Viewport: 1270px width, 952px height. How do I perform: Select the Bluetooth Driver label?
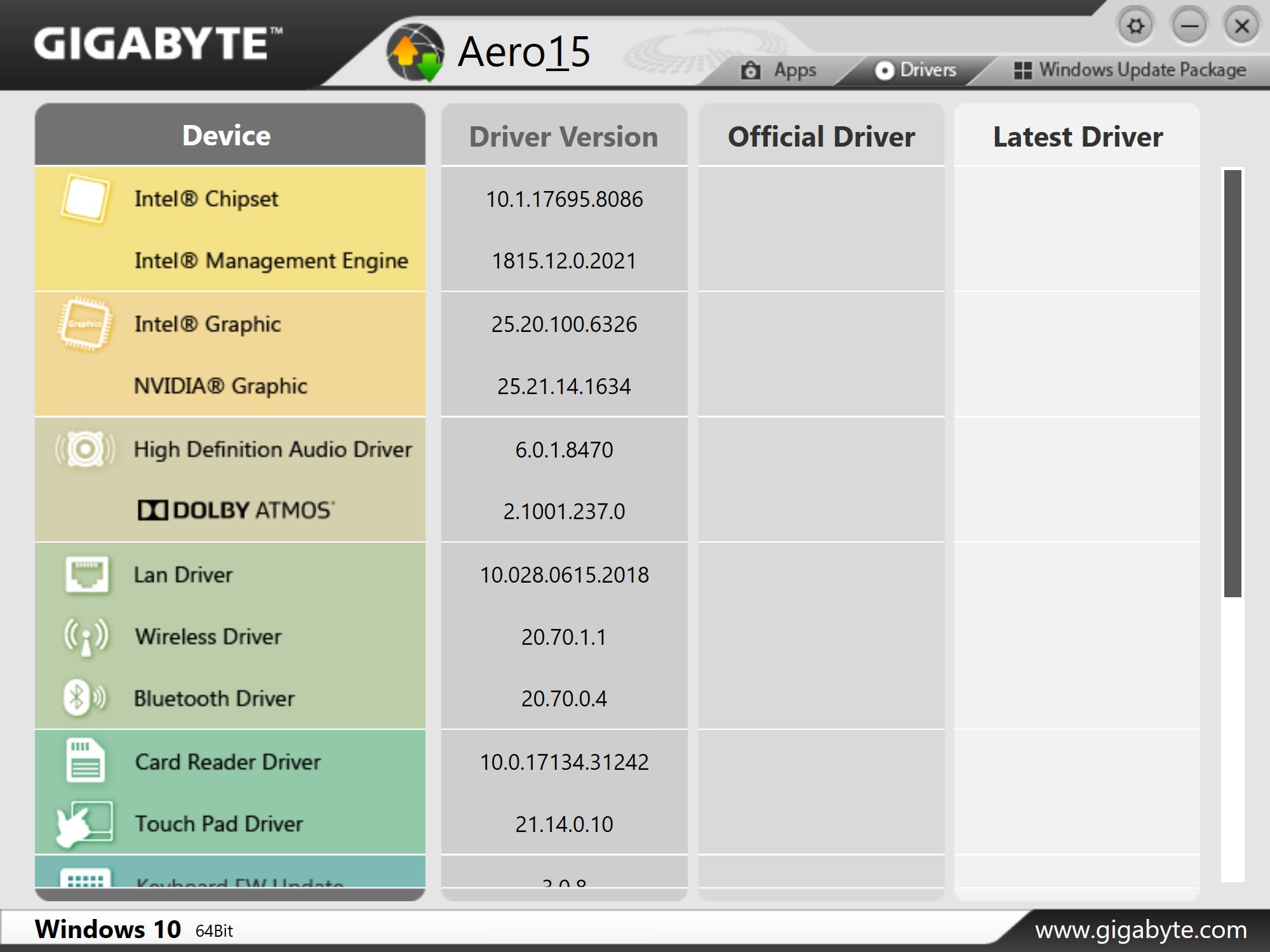click(x=214, y=698)
